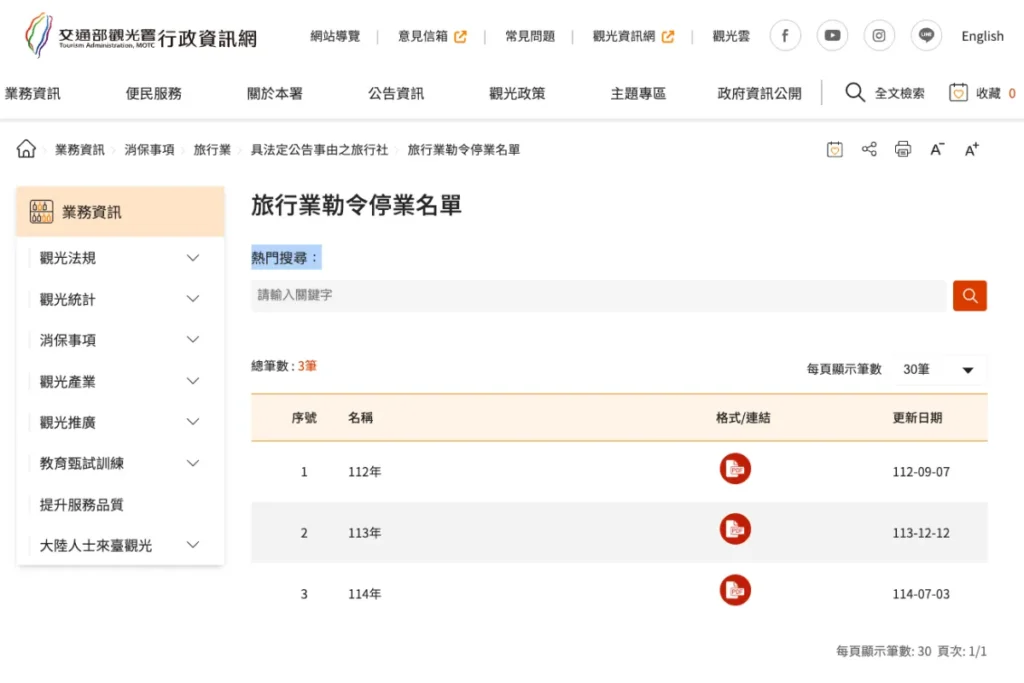
Task: Expand 大陸人士來臺觀光 in sidebar
Action: pyautogui.click(x=193, y=545)
